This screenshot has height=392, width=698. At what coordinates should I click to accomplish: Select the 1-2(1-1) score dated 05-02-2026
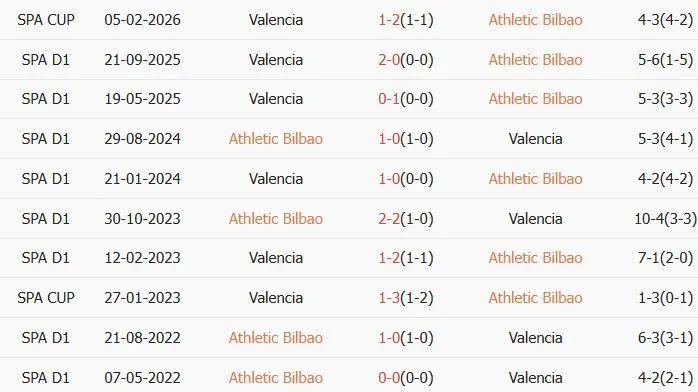point(406,20)
